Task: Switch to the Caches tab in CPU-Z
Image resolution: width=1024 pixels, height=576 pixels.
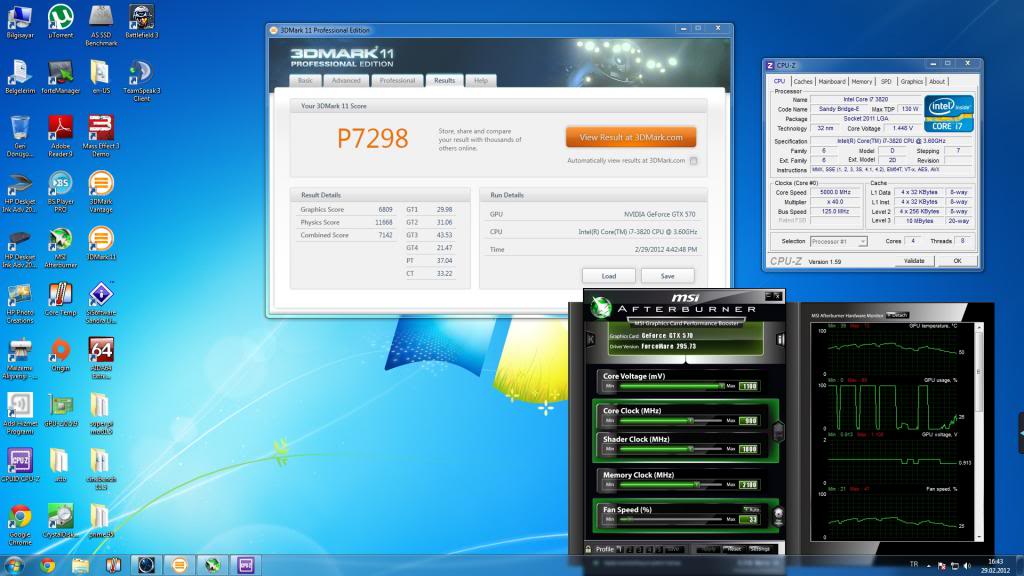Action: click(x=803, y=82)
